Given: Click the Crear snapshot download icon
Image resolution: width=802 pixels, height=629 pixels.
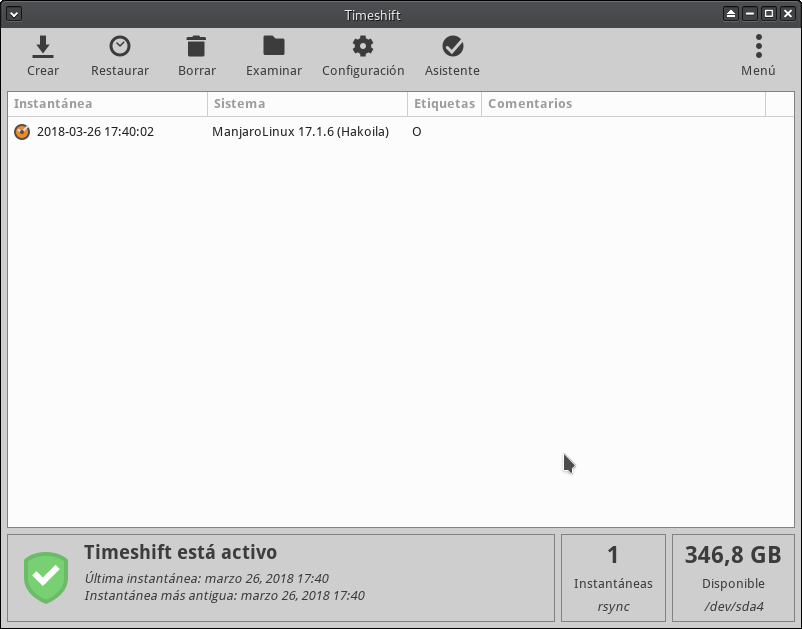Looking at the screenshot, I should pyautogui.click(x=42, y=46).
